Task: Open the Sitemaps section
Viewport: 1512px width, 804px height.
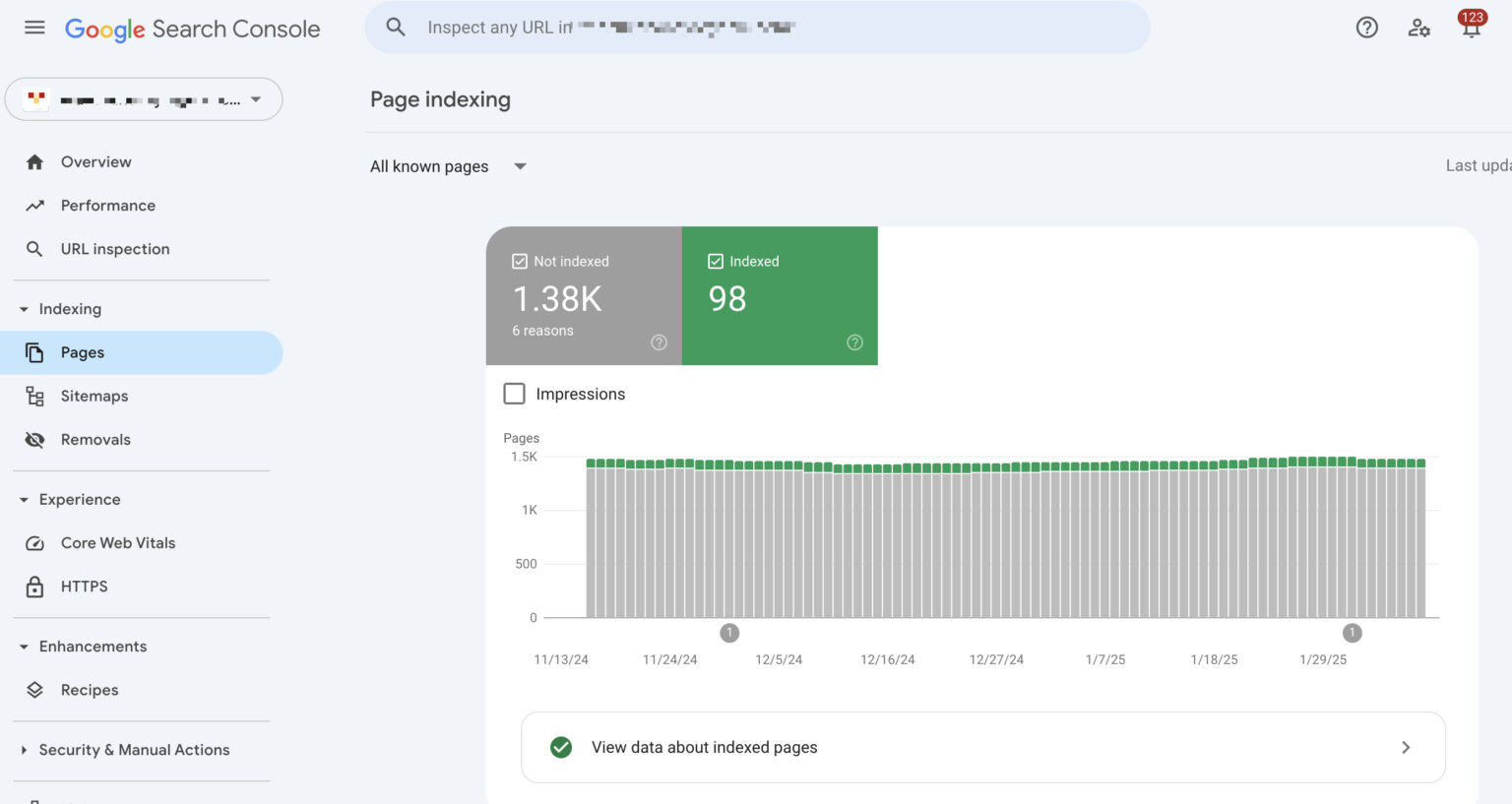Action: pyautogui.click(x=94, y=396)
